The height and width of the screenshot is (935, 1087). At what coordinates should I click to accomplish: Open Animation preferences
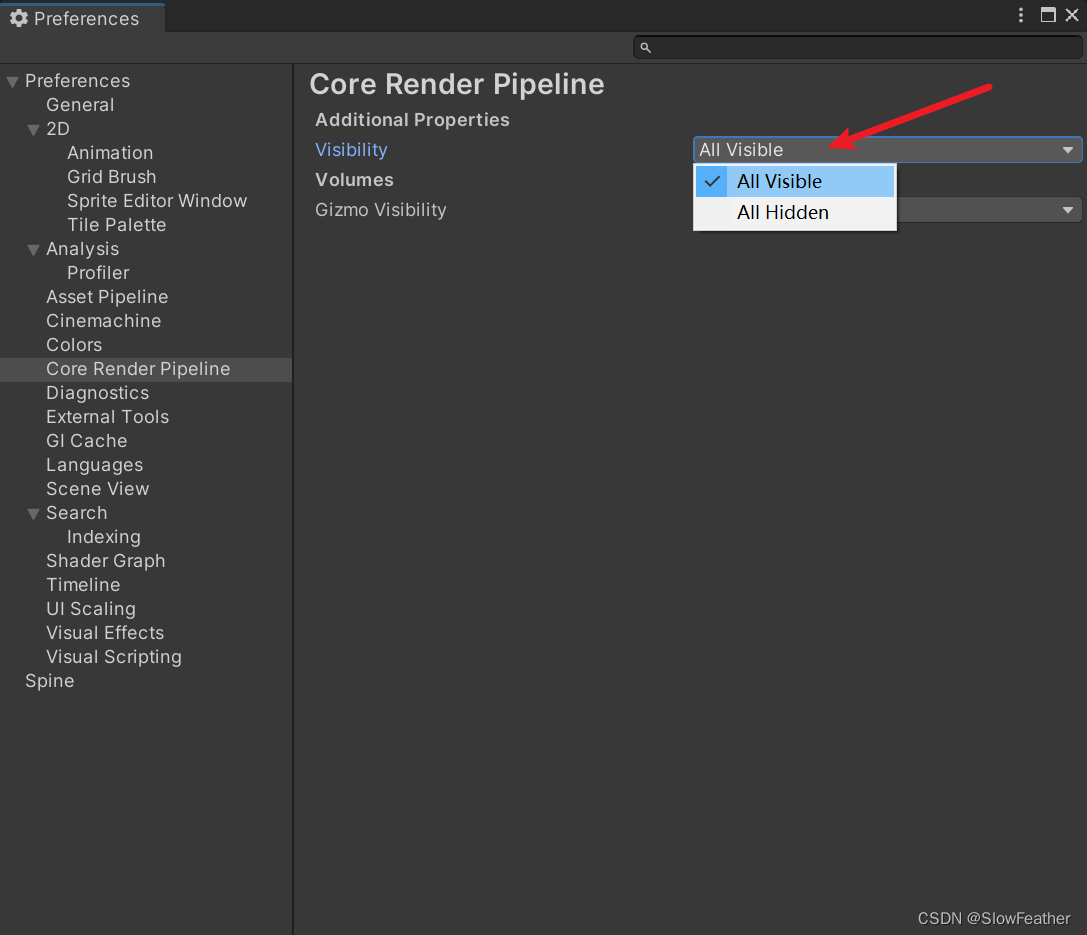[110, 152]
